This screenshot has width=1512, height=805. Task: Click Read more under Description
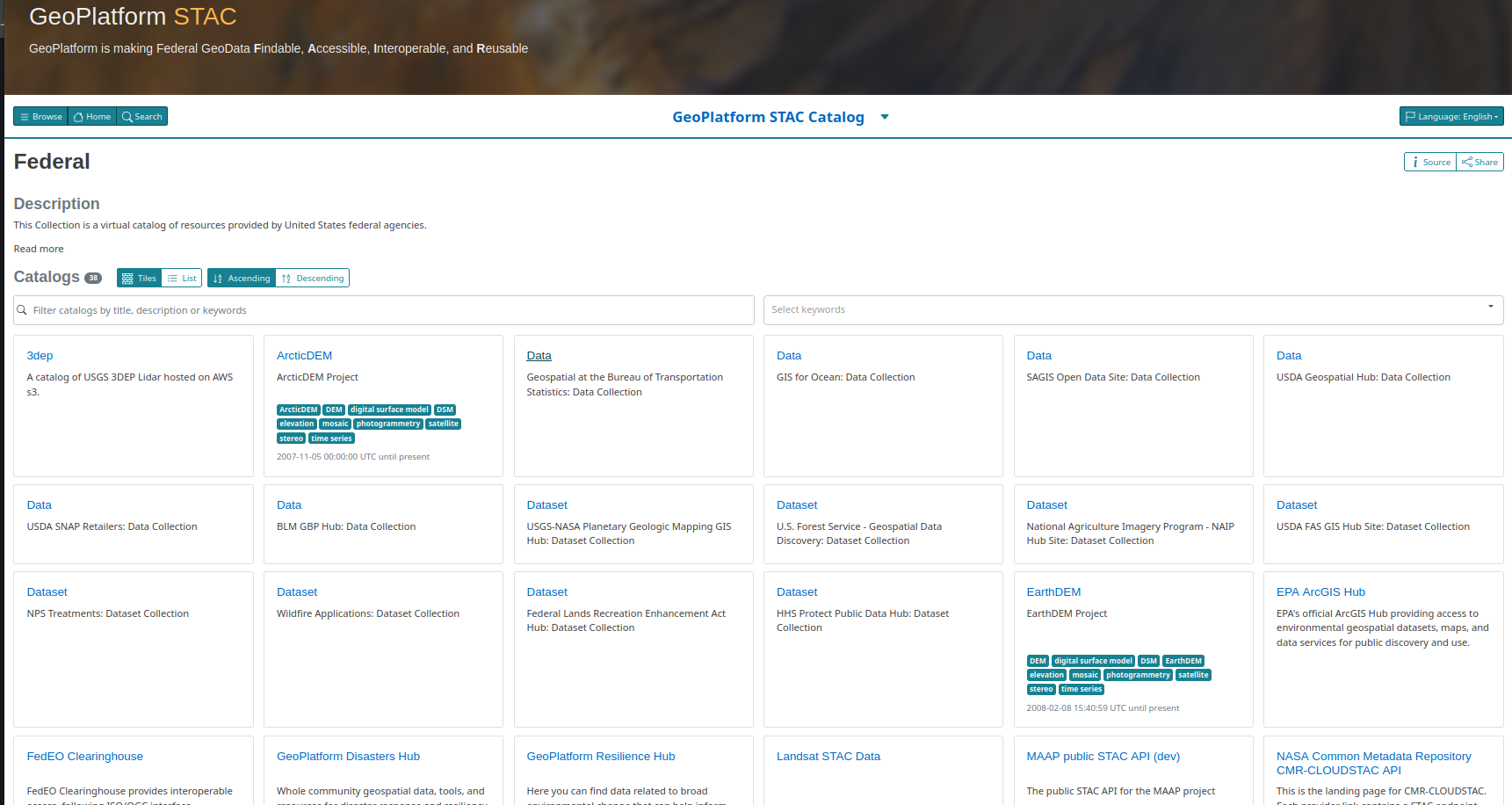[39, 250]
